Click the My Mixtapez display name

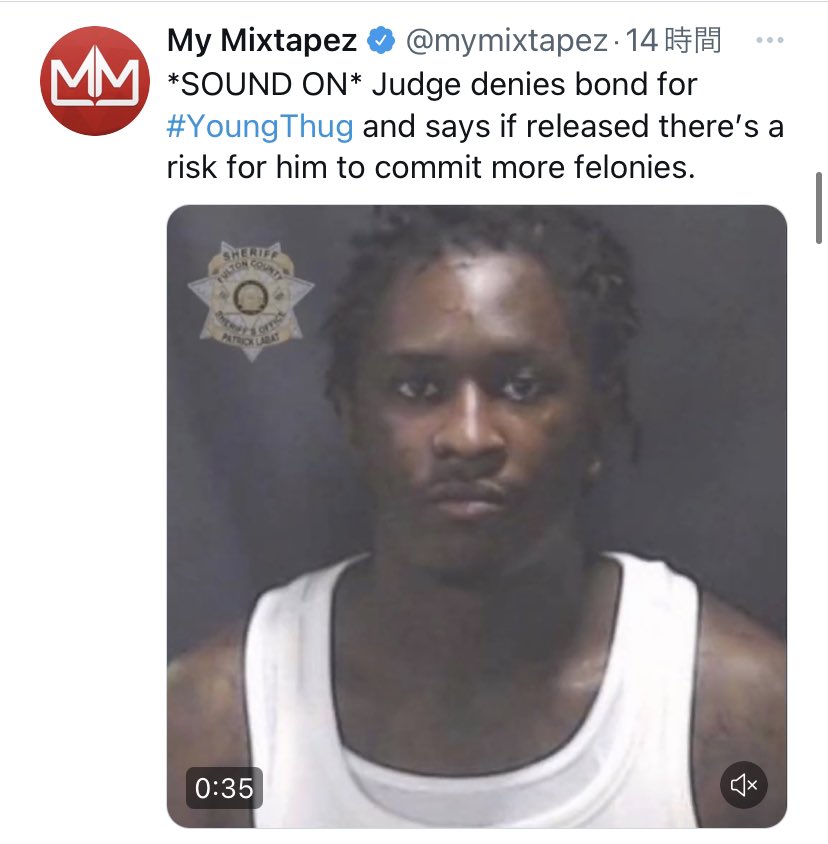pyautogui.click(x=262, y=41)
